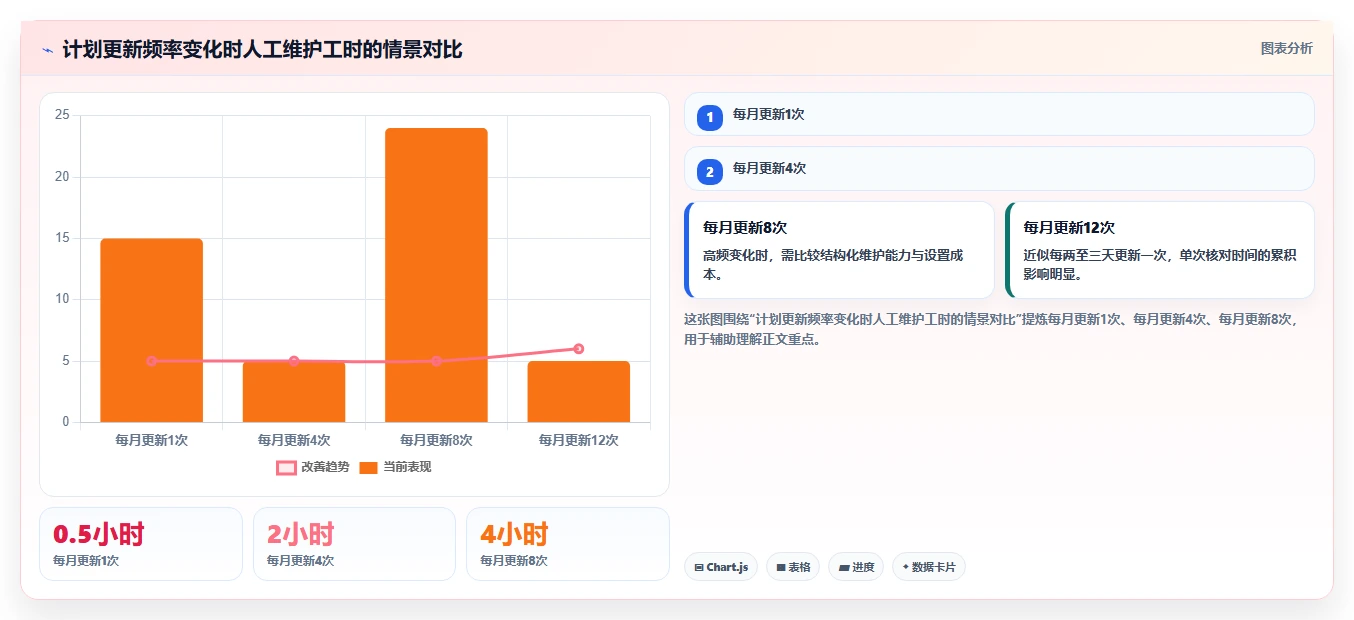Viewport: 1354px width, 620px height.
Task: Click the Chart.js tag chip
Action: tap(721, 567)
